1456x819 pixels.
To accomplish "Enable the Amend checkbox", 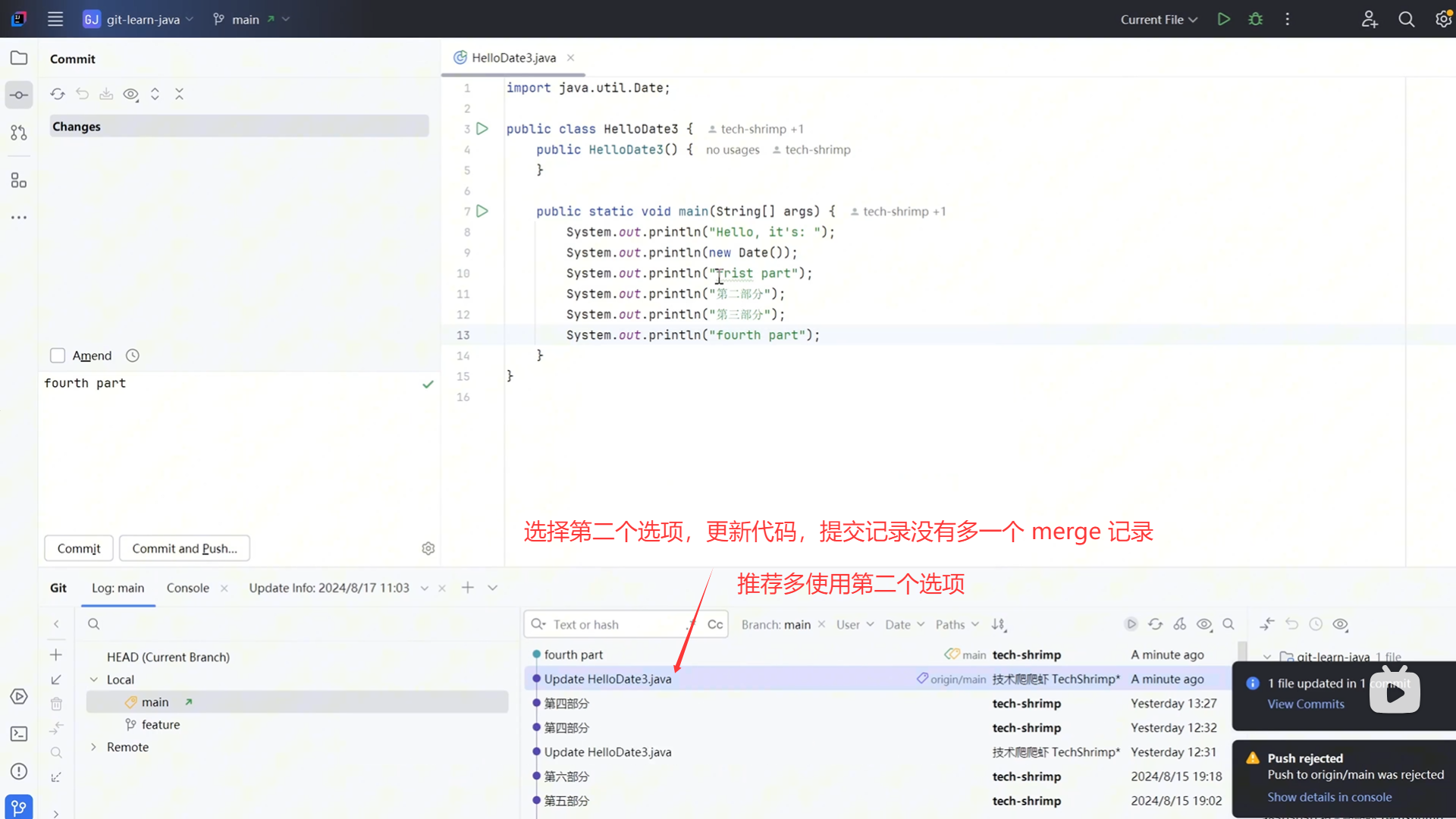I will coord(58,356).
